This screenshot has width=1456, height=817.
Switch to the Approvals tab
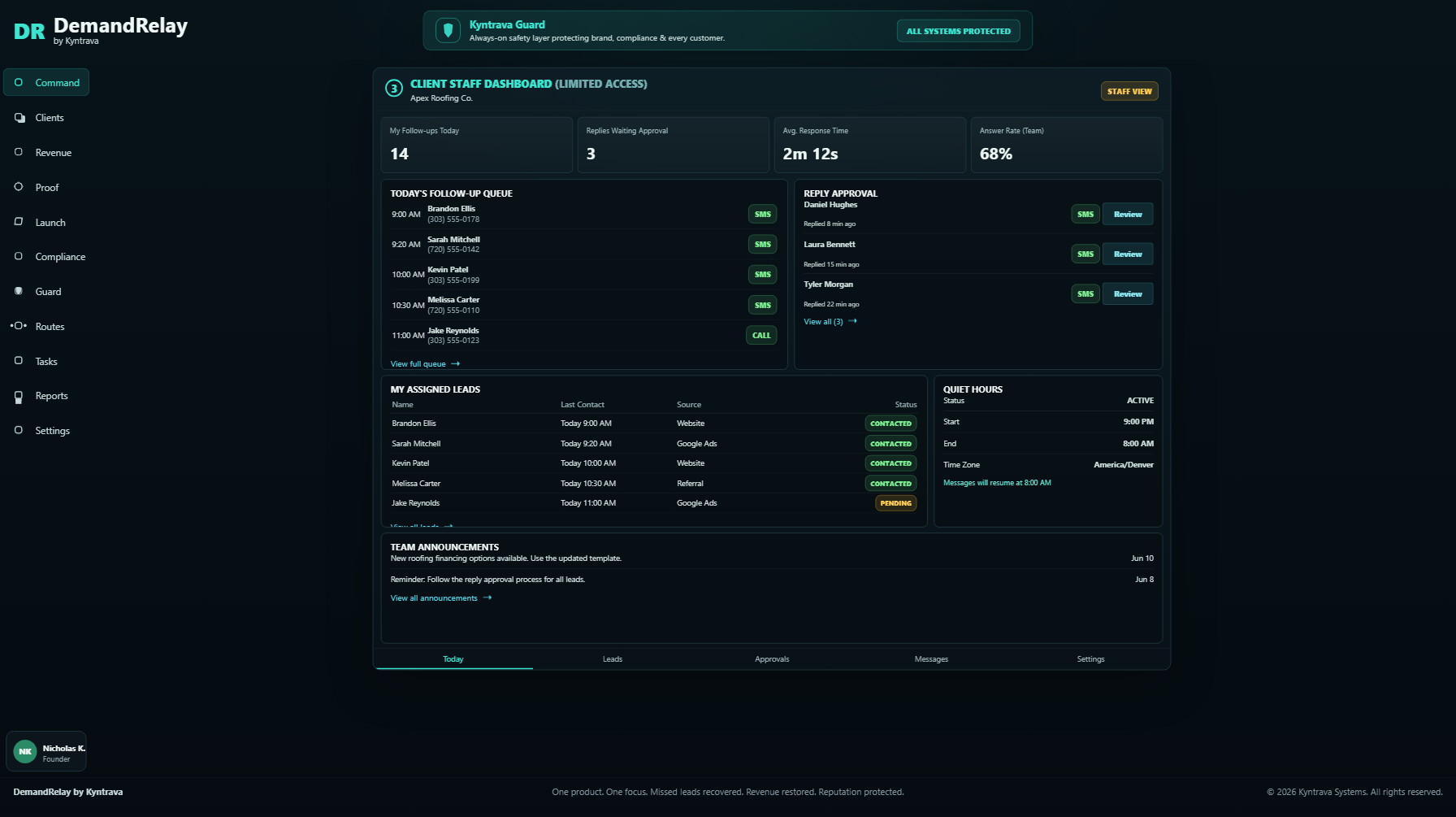click(772, 659)
